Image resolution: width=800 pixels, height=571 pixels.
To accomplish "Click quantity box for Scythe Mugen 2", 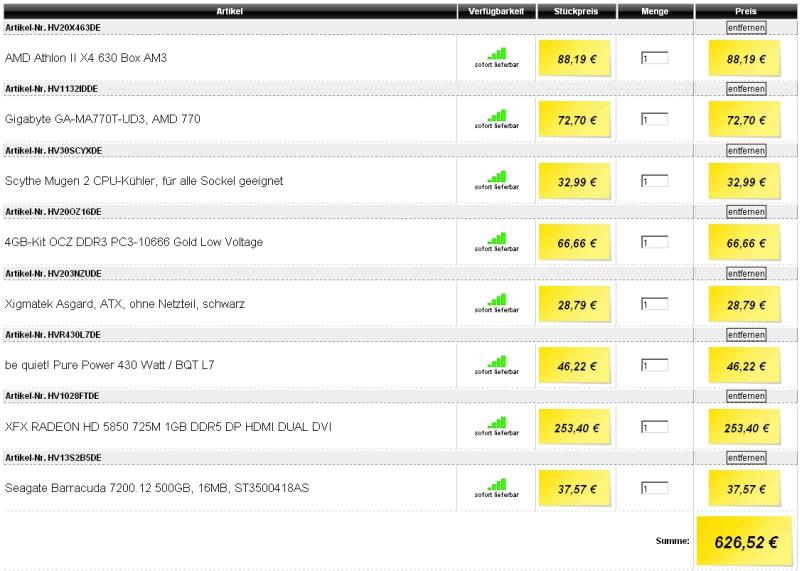I will (x=655, y=181).
